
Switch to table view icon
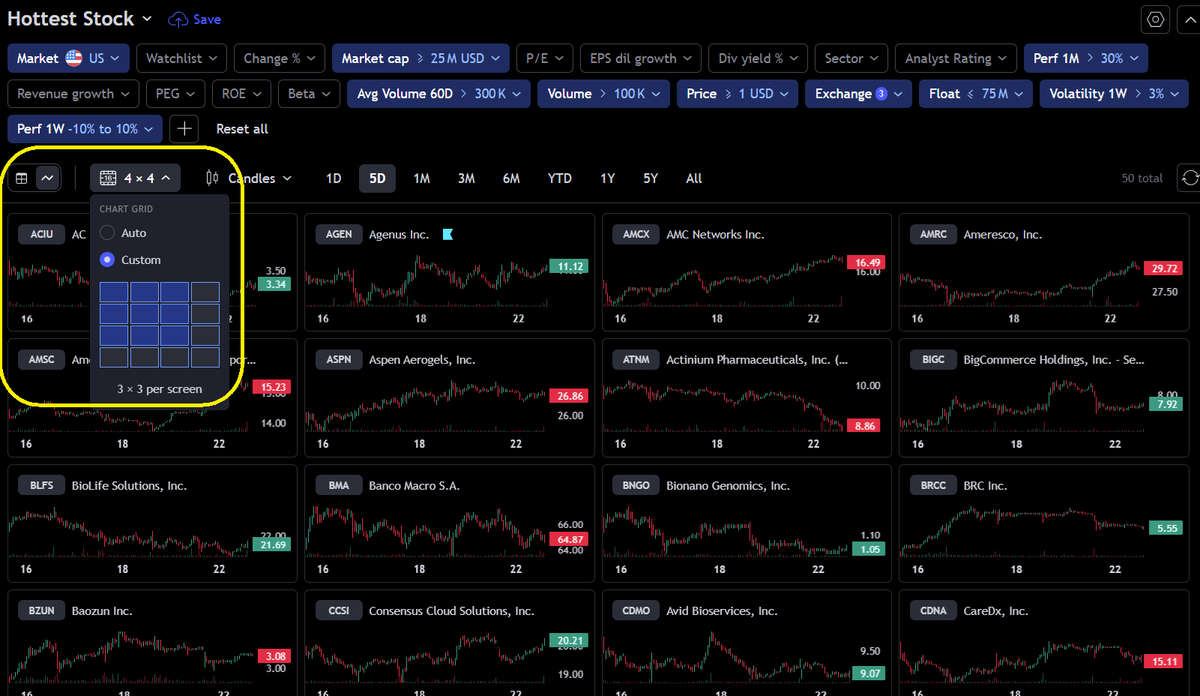pyautogui.click(x=21, y=178)
